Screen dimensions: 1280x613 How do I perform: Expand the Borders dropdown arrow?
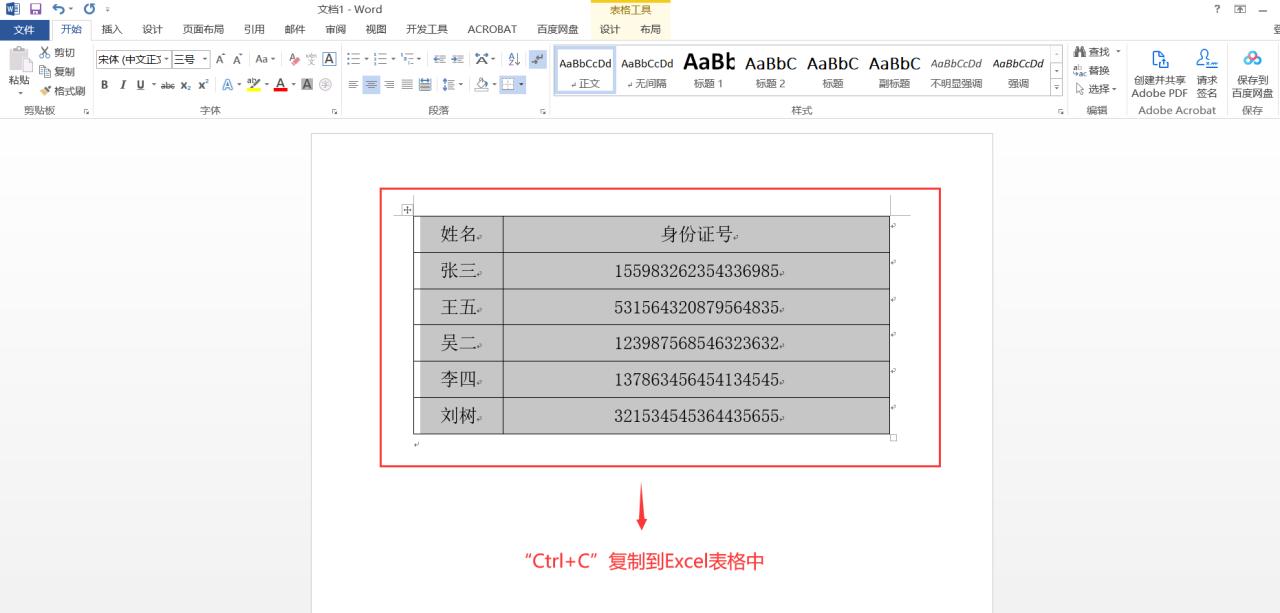521,85
